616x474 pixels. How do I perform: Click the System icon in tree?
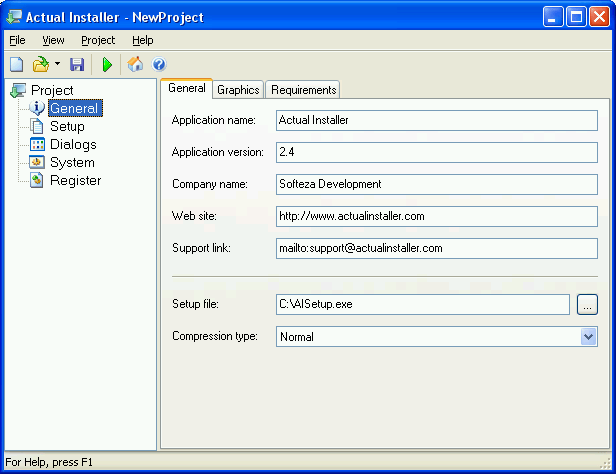[37, 162]
